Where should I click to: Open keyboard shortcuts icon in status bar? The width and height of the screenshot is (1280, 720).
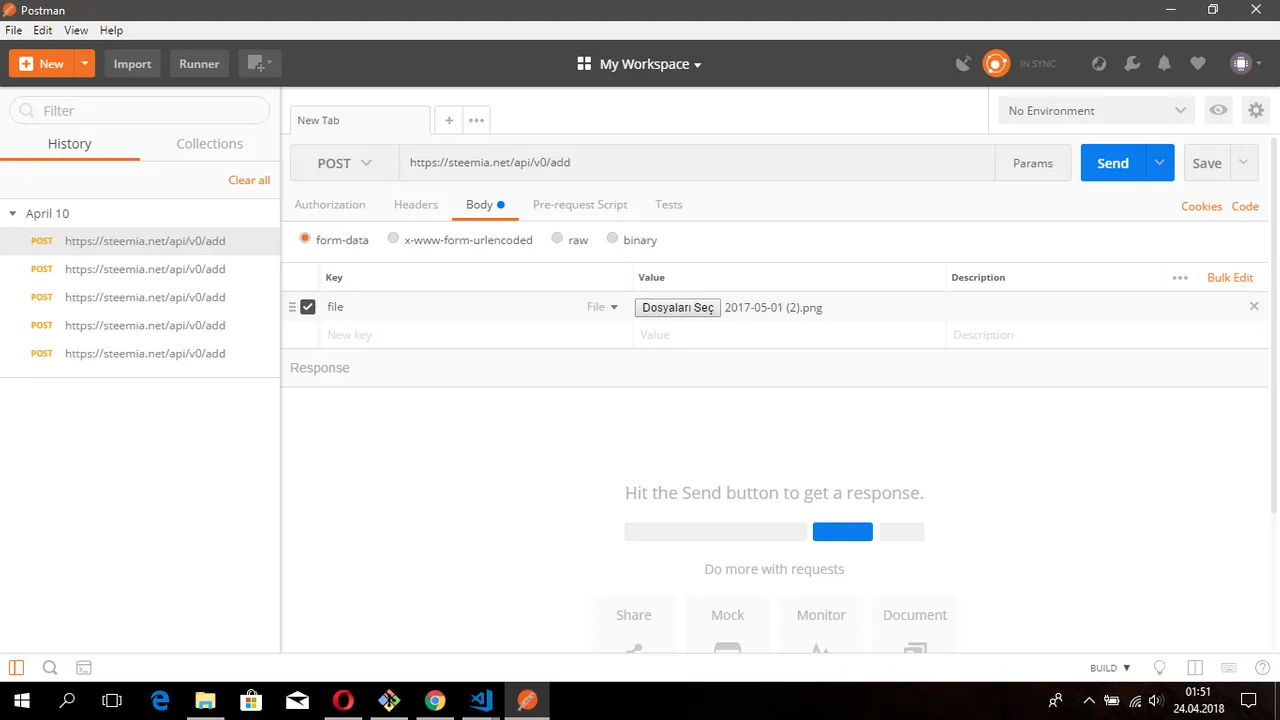point(1228,668)
